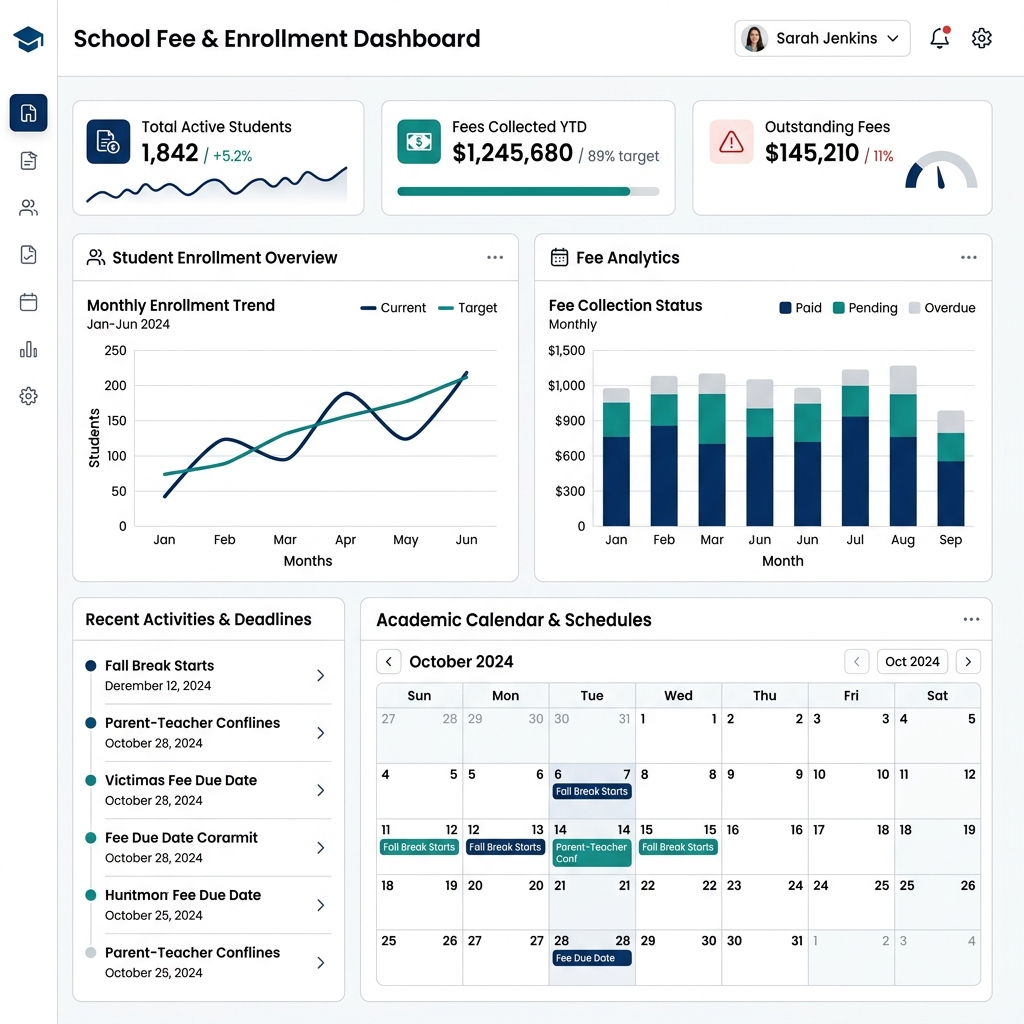Click Sarah Jenkins avatar photo
The image size is (1024, 1024).
pyautogui.click(x=754, y=39)
